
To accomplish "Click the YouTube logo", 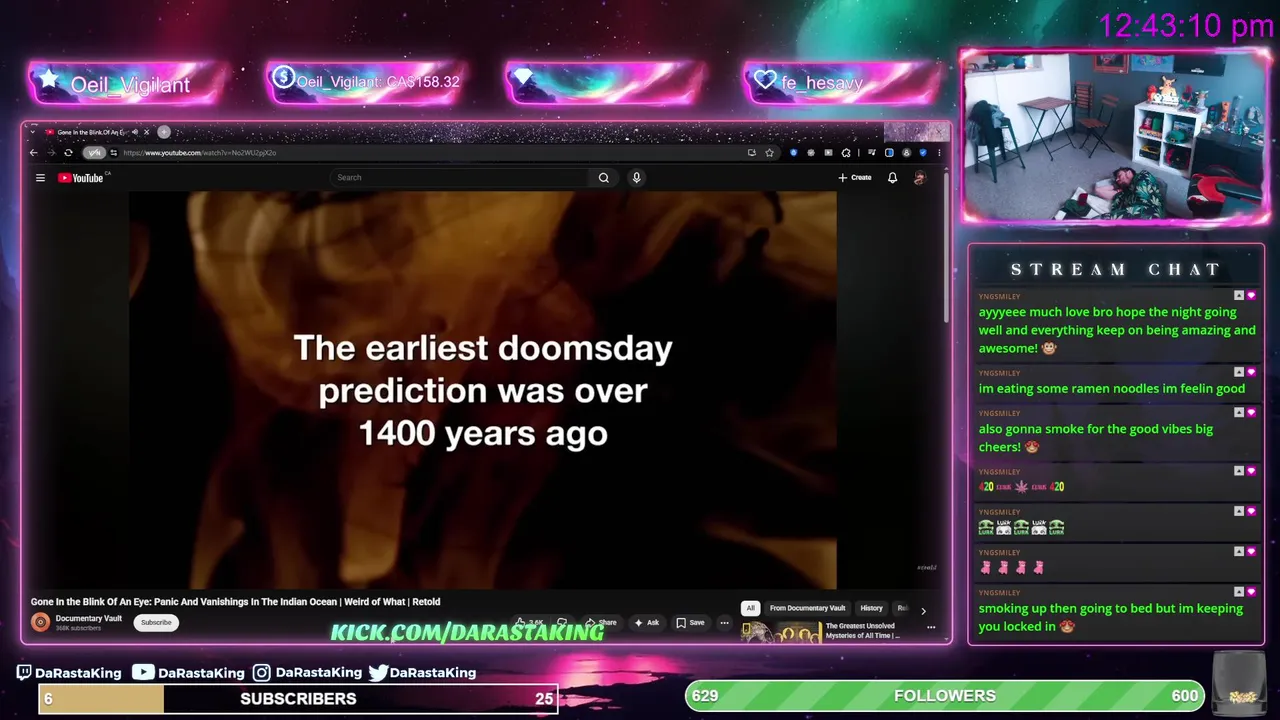I will pos(81,178).
